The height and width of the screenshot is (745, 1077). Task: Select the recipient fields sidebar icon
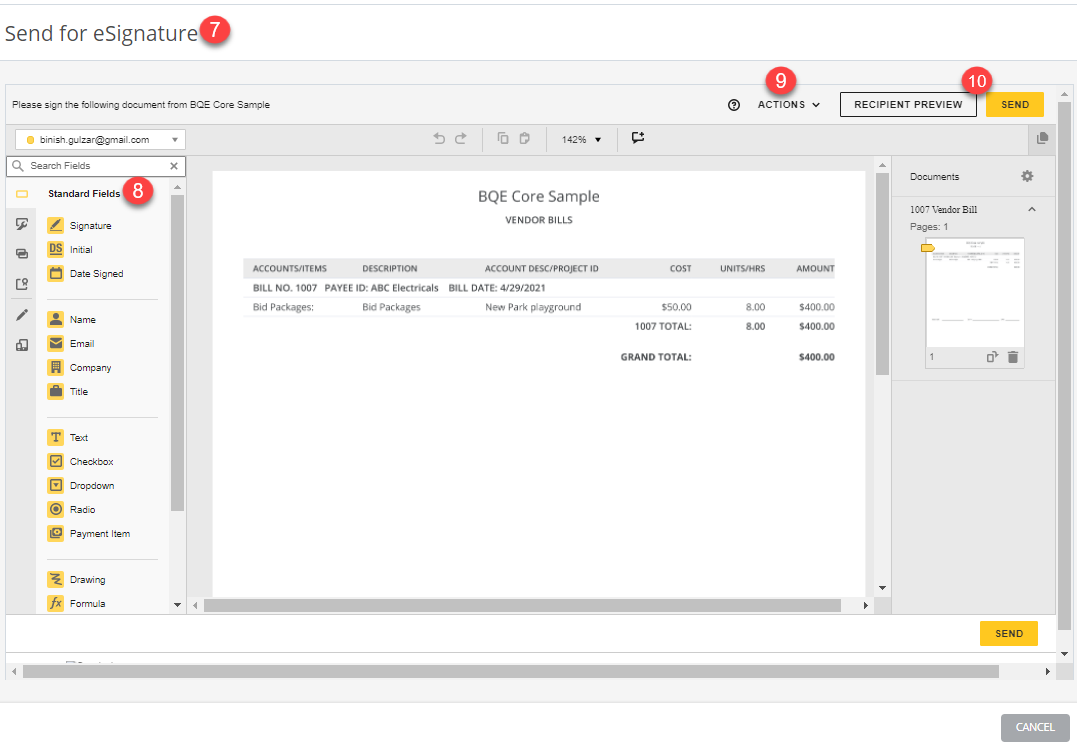point(22,284)
